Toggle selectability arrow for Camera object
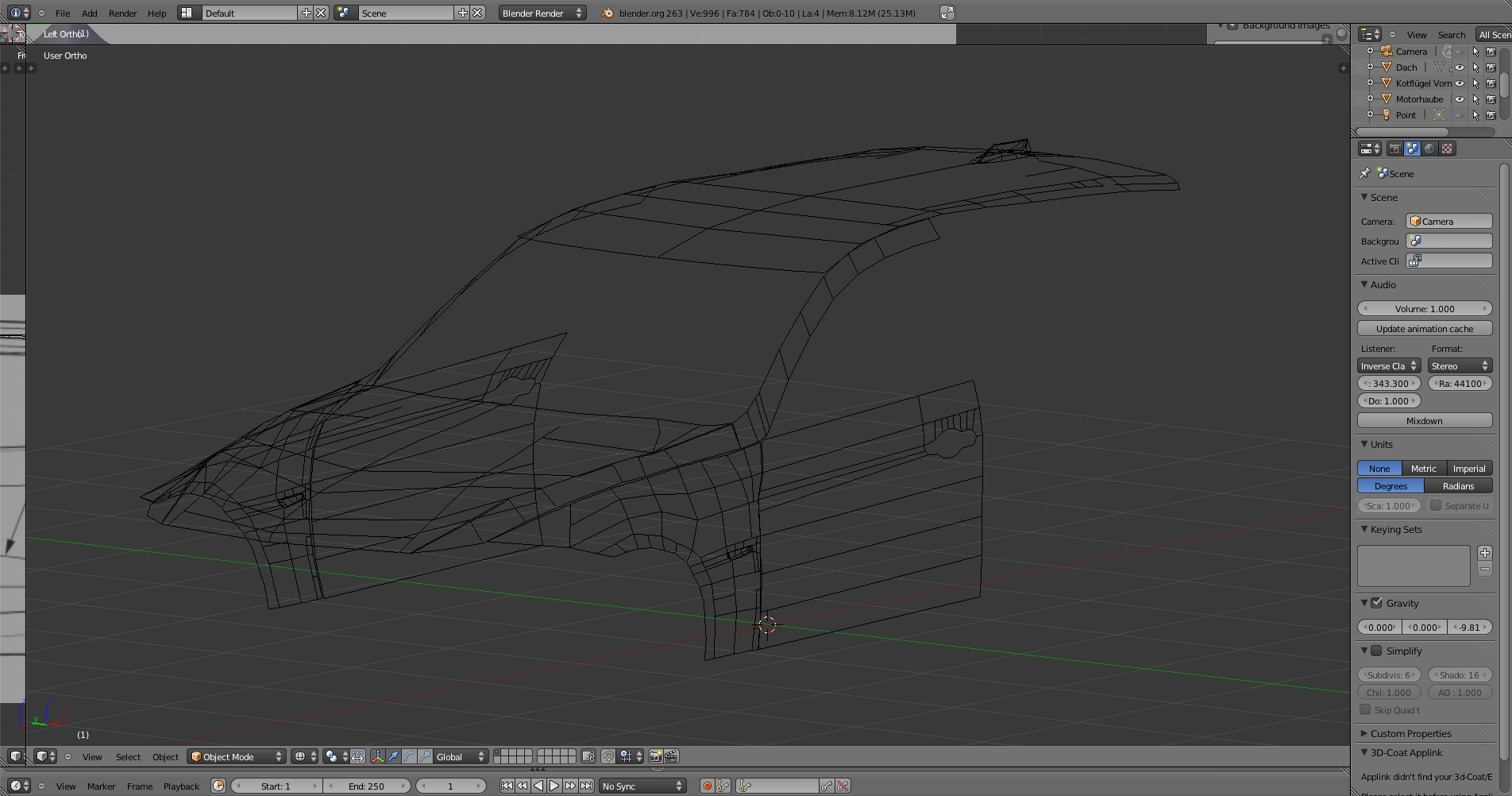Screen dimensions: 1512x796 click(1475, 52)
